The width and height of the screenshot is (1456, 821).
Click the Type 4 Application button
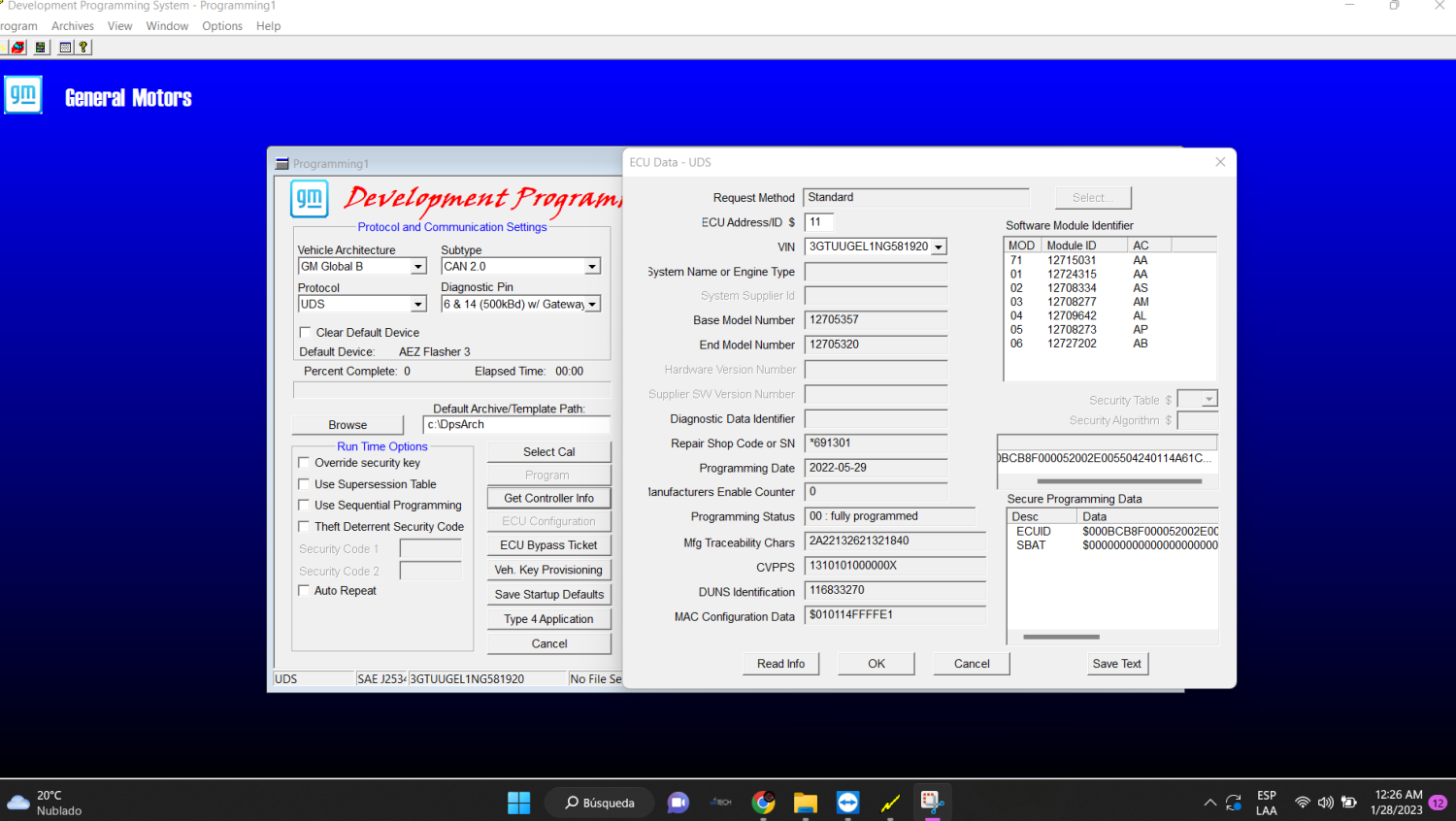pyautogui.click(x=548, y=619)
